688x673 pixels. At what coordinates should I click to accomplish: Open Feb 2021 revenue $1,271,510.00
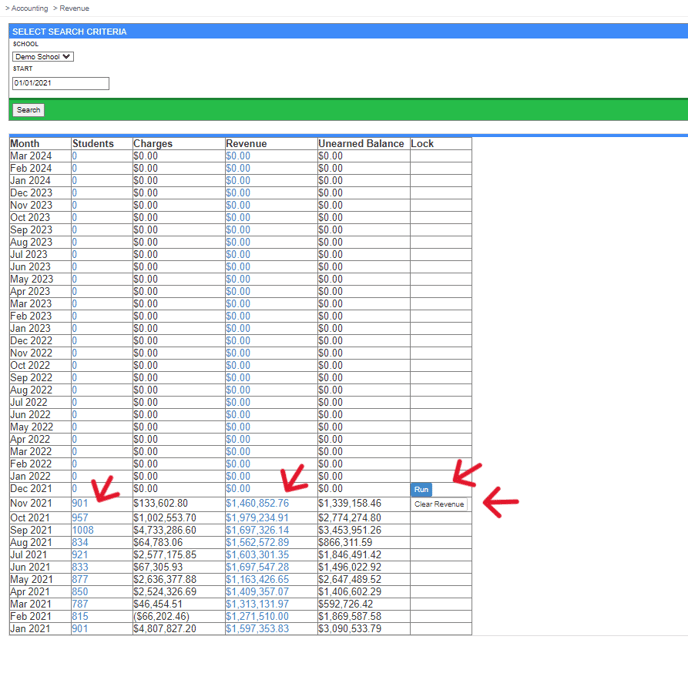coord(257,616)
